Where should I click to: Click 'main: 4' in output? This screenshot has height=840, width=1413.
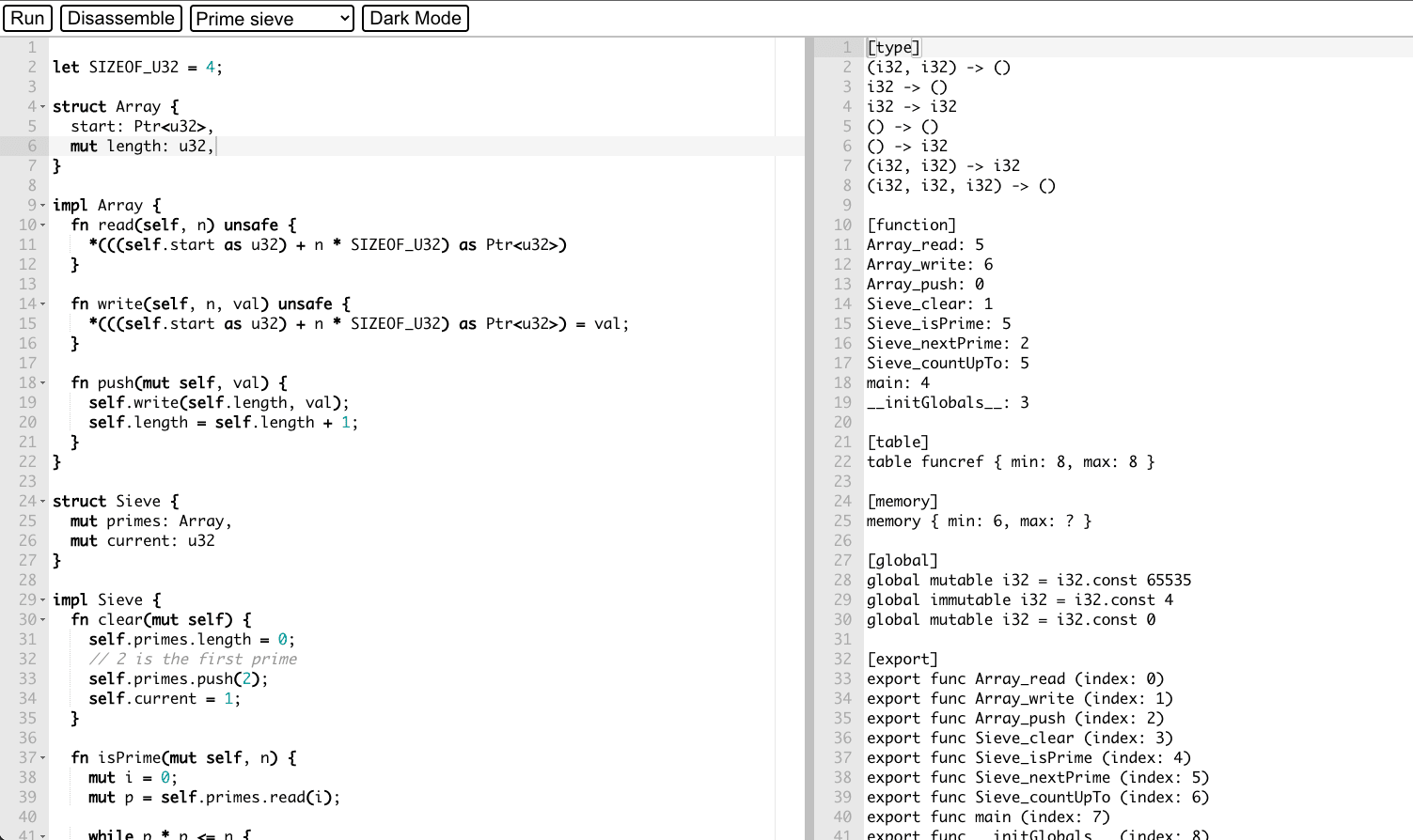(x=898, y=382)
